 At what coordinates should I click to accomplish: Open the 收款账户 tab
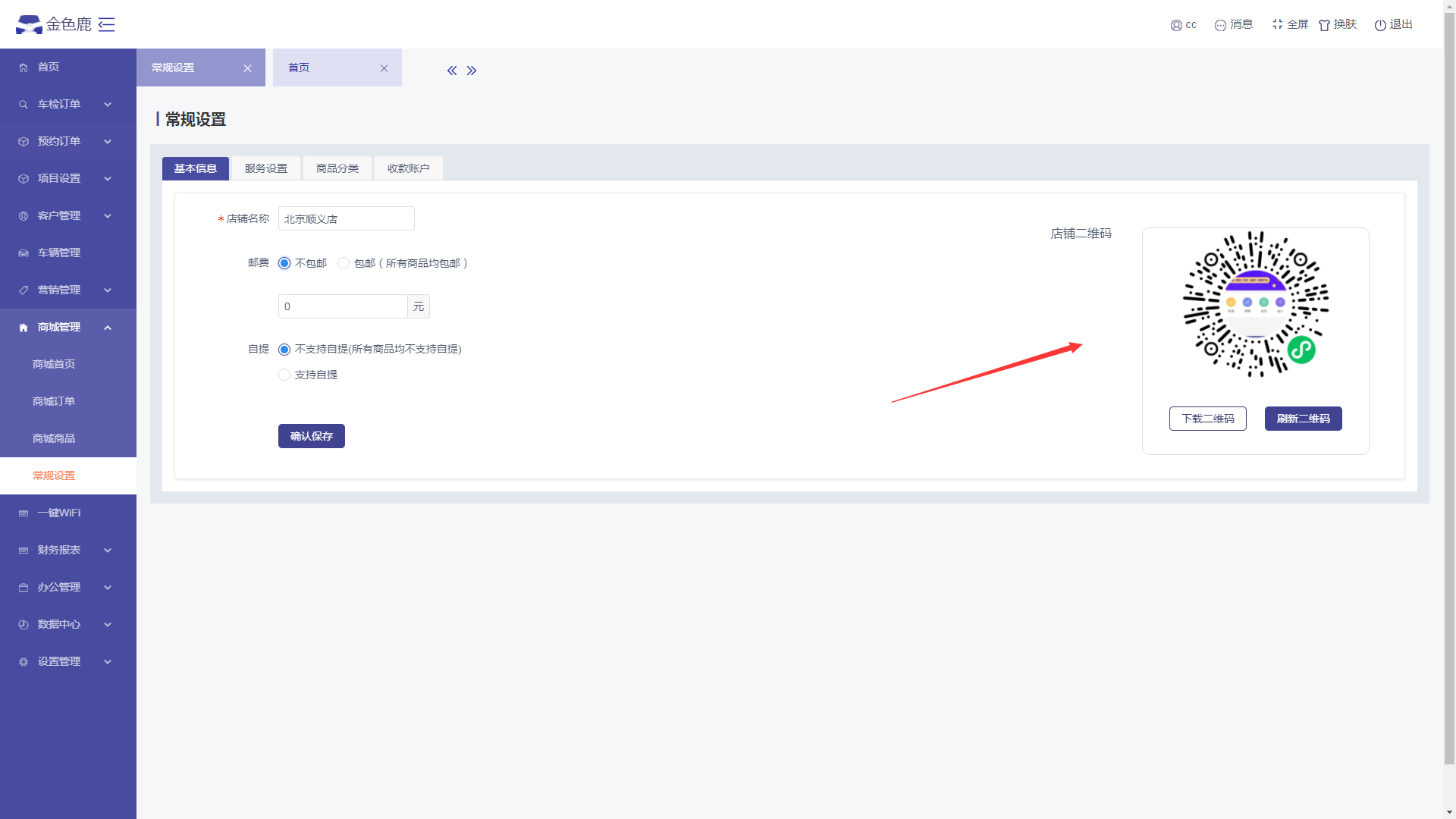pos(409,168)
